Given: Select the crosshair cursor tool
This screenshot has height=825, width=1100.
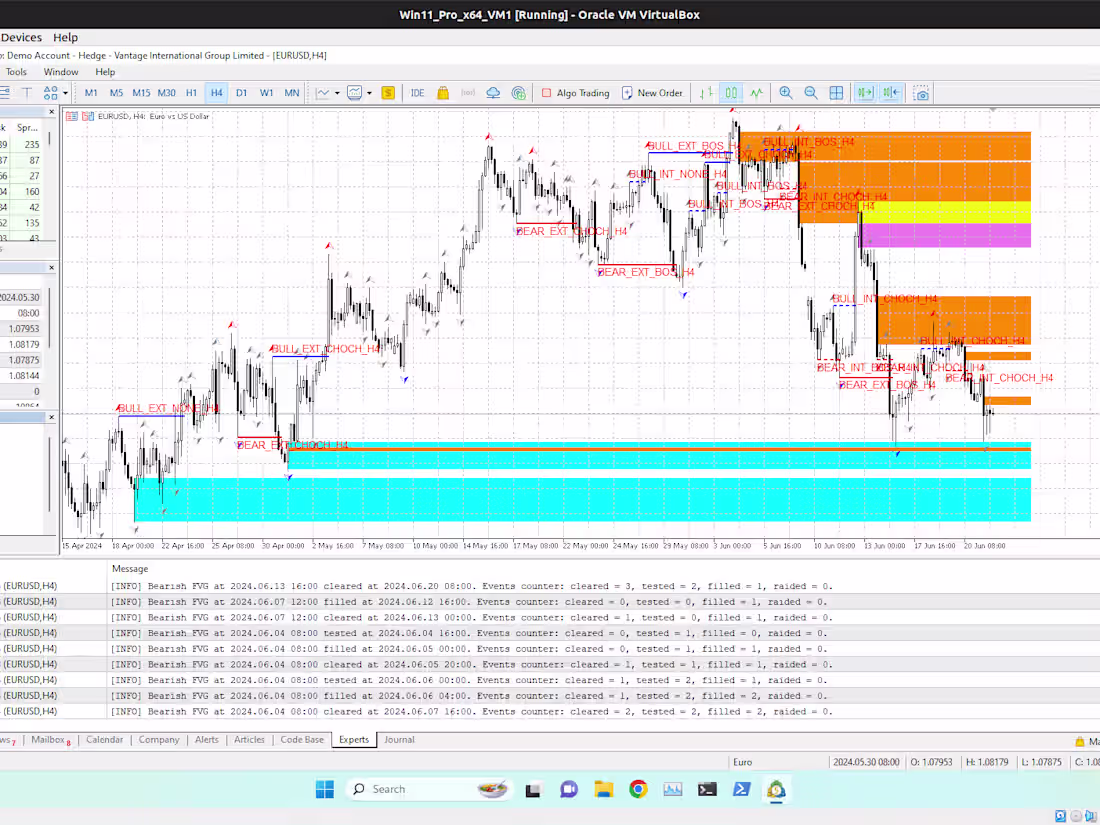Looking at the screenshot, I should coord(7,92).
